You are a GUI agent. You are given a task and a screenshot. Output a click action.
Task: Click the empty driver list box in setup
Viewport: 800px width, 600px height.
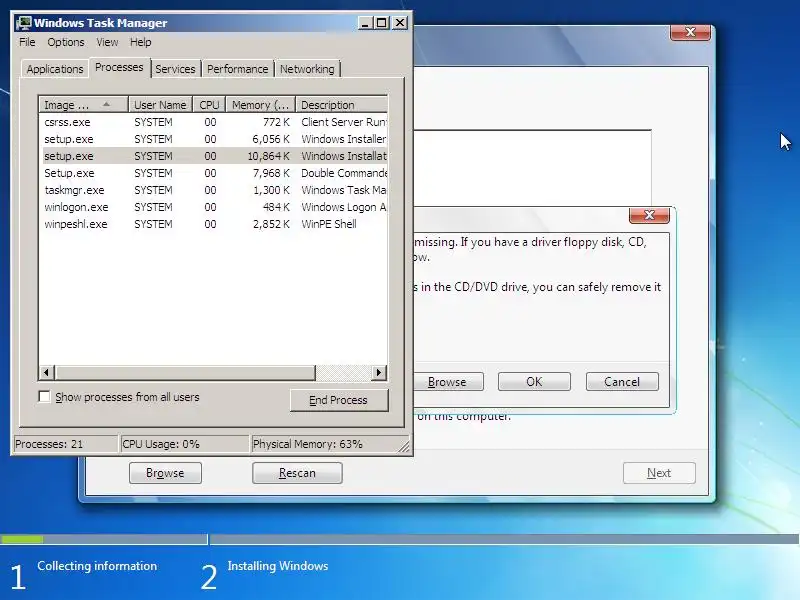click(x=532, y=168)
